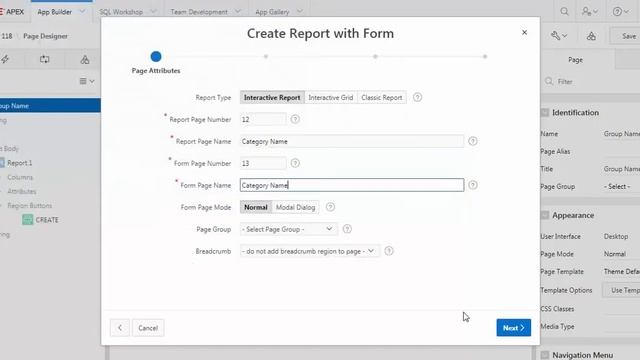
Task: Click the Form Page Number field
Action: (x=263, y=163)
